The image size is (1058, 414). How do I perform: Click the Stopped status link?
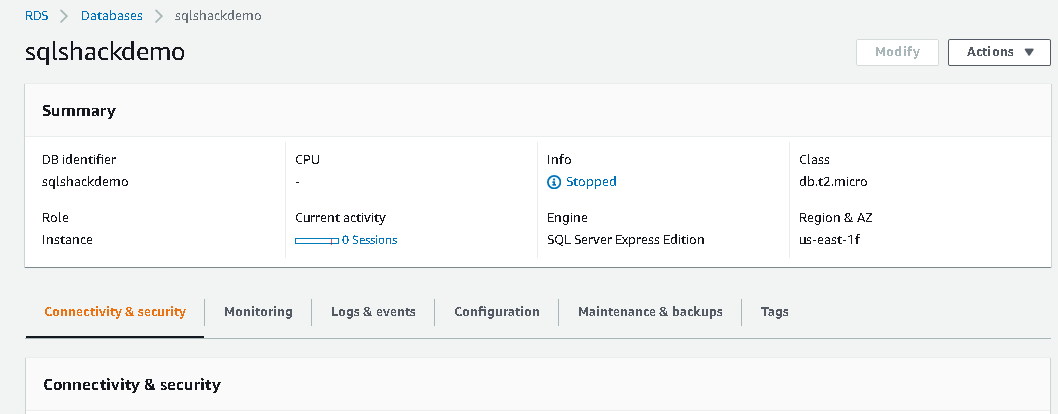pyautogui.click(x=591, y=182)
